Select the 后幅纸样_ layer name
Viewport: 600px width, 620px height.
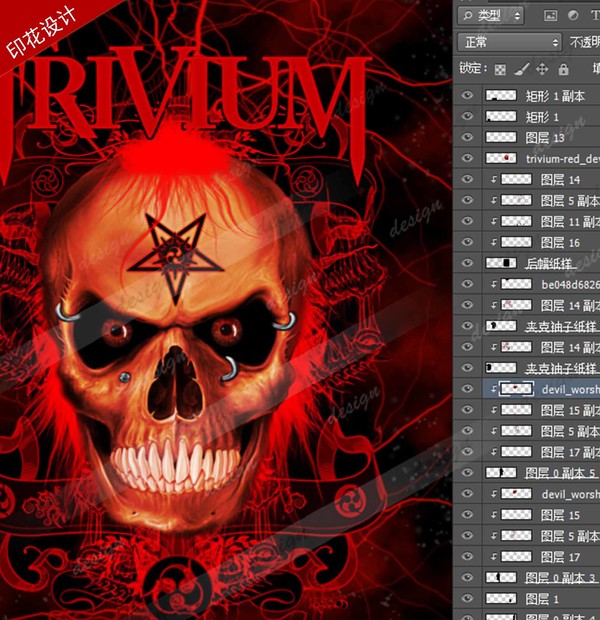click(551, 264)
